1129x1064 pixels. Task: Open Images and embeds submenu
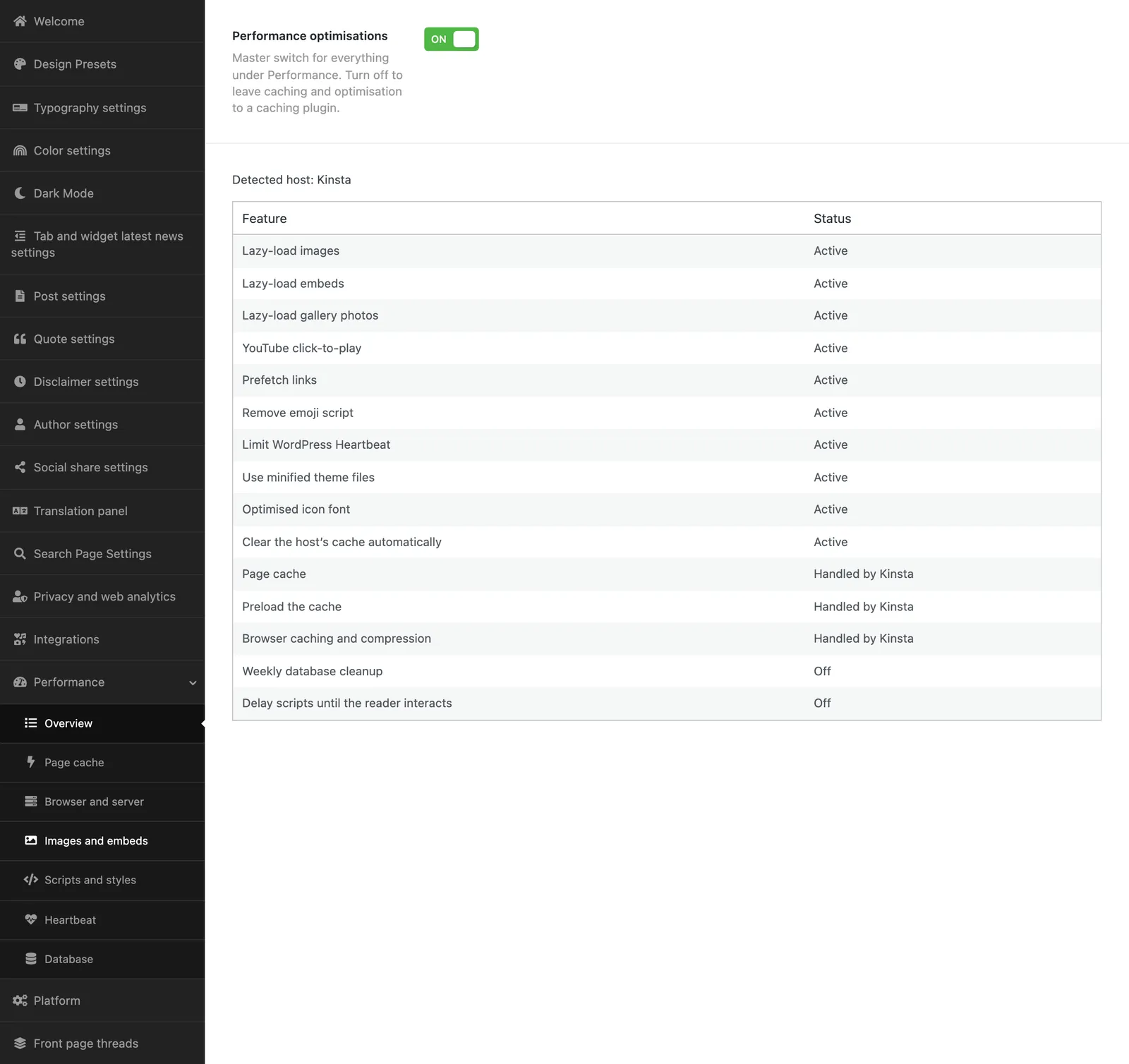pyautogui.click(x=102, y=841)
